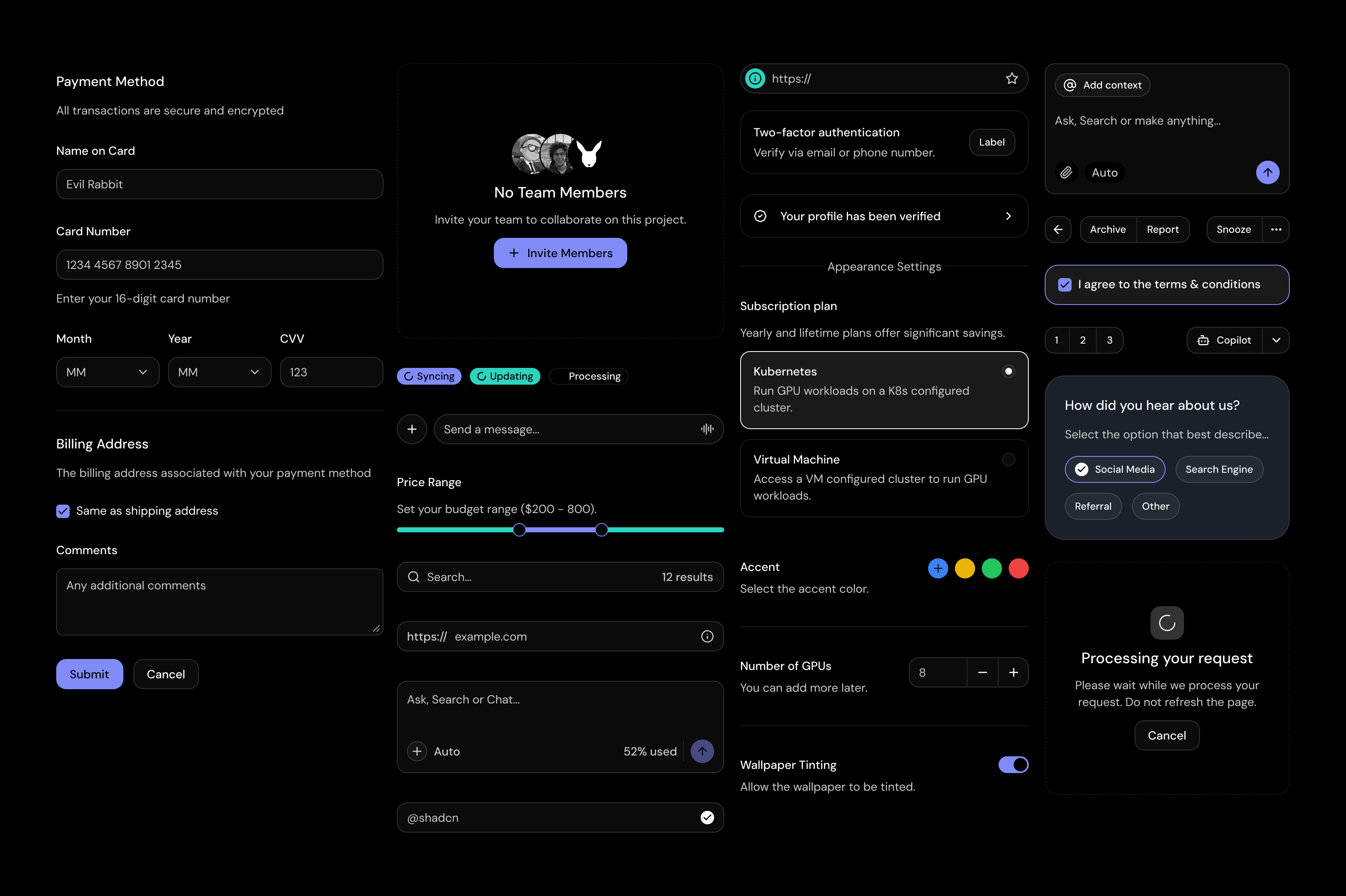The width and height of the screenshot is (1346, 896).
Task: Click the star icon in the URL bar
Action: (1012, 78)
